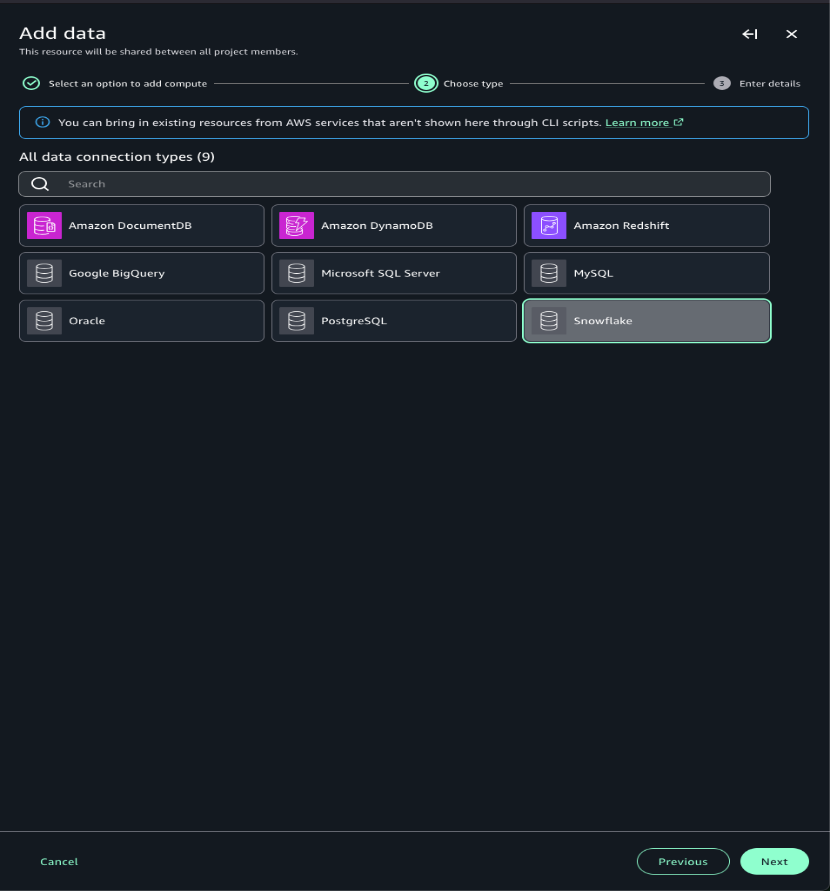Click the 'Enter details' step label
The width and height of the screenshot is (830, 891).
point(770,84)
